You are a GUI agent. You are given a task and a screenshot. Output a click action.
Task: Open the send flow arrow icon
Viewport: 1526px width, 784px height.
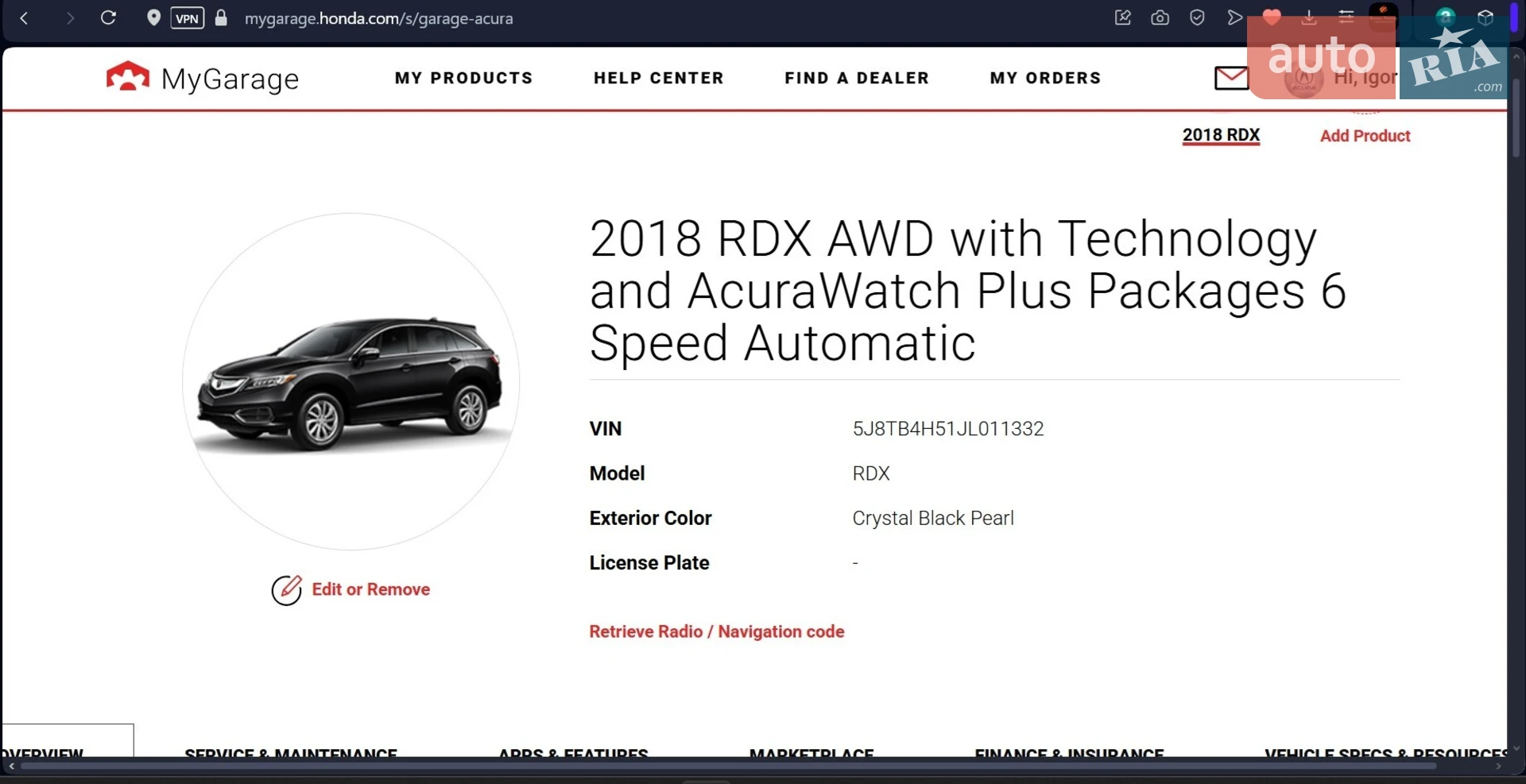coord(1234,17)
